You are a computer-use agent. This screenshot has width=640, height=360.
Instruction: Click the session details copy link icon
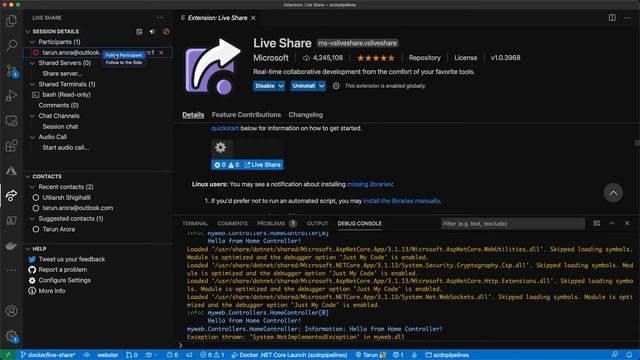tap(139, 31)
